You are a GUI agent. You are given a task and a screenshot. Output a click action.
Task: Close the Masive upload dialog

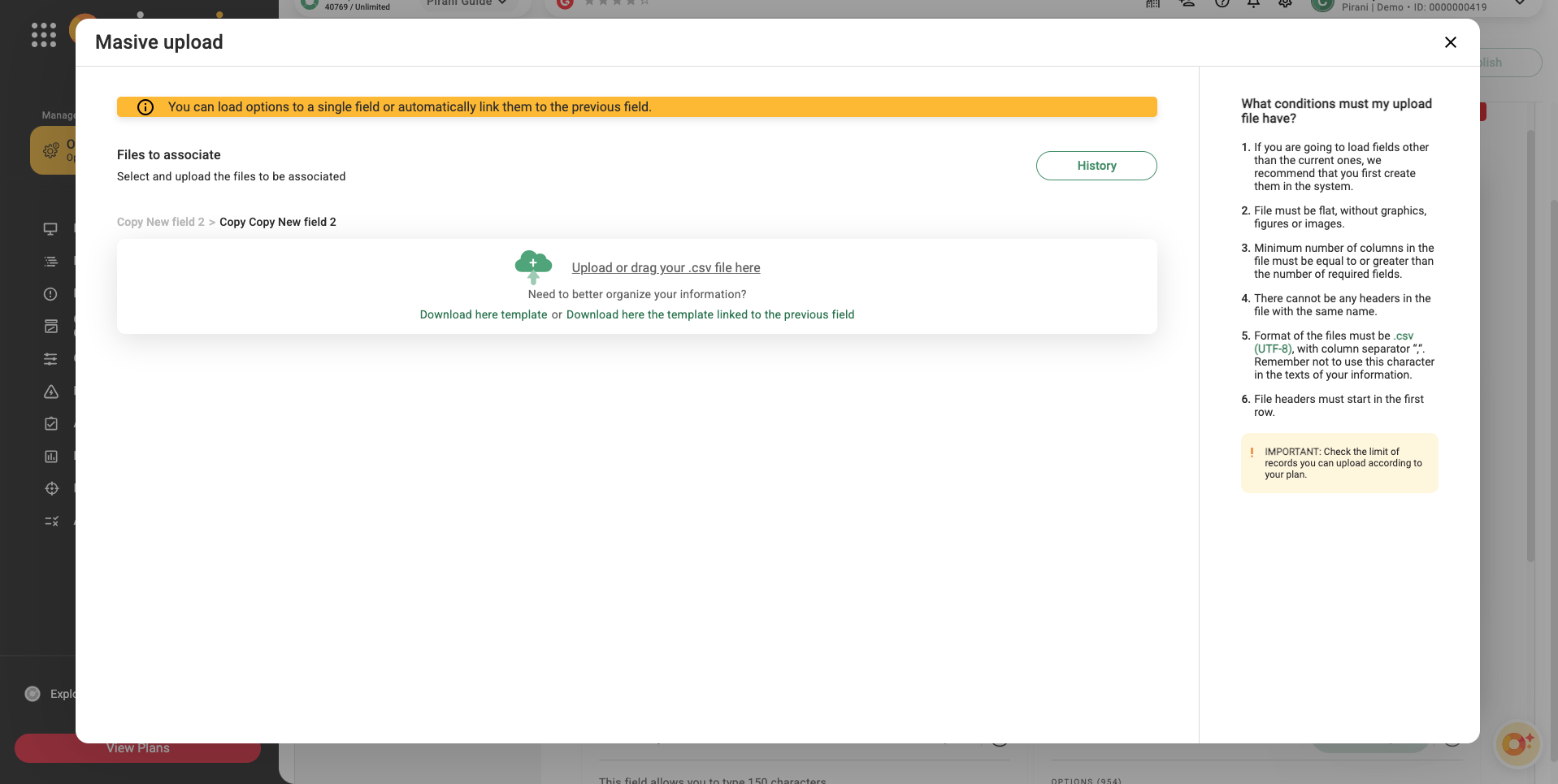click(x=1450, y=42)
